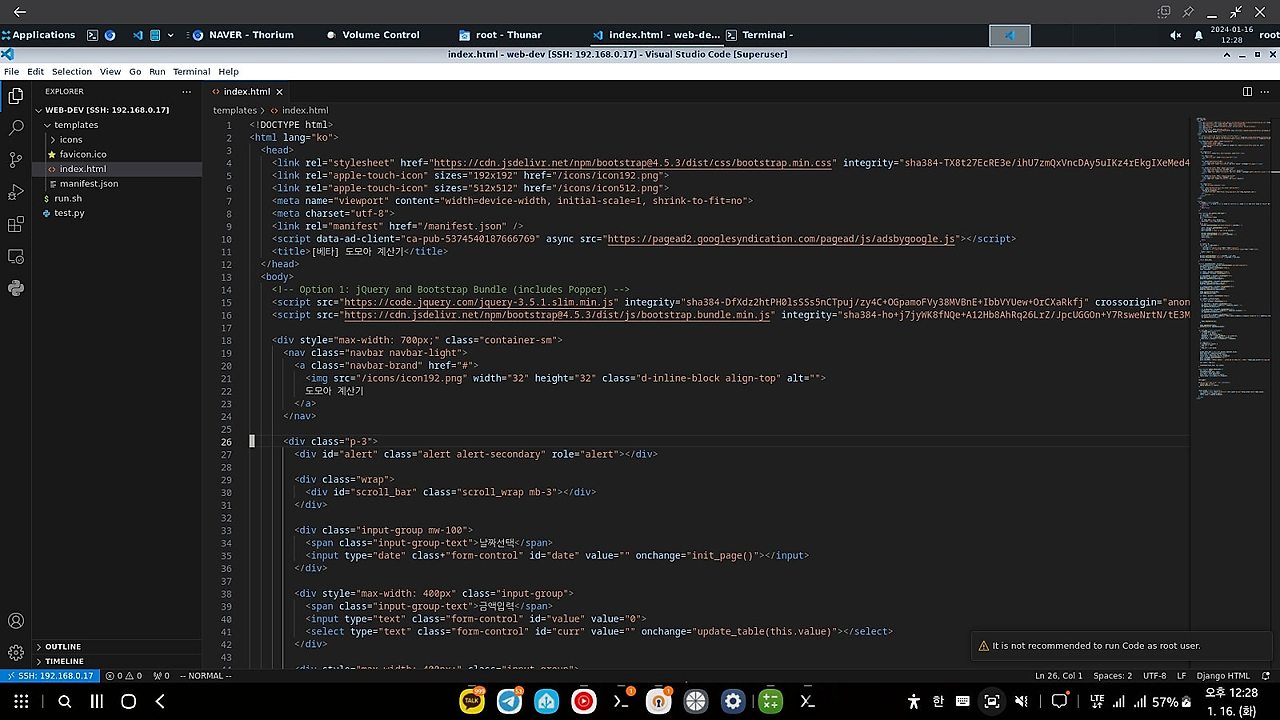Open the Explorer view in the activity bar

click(16, 96)
